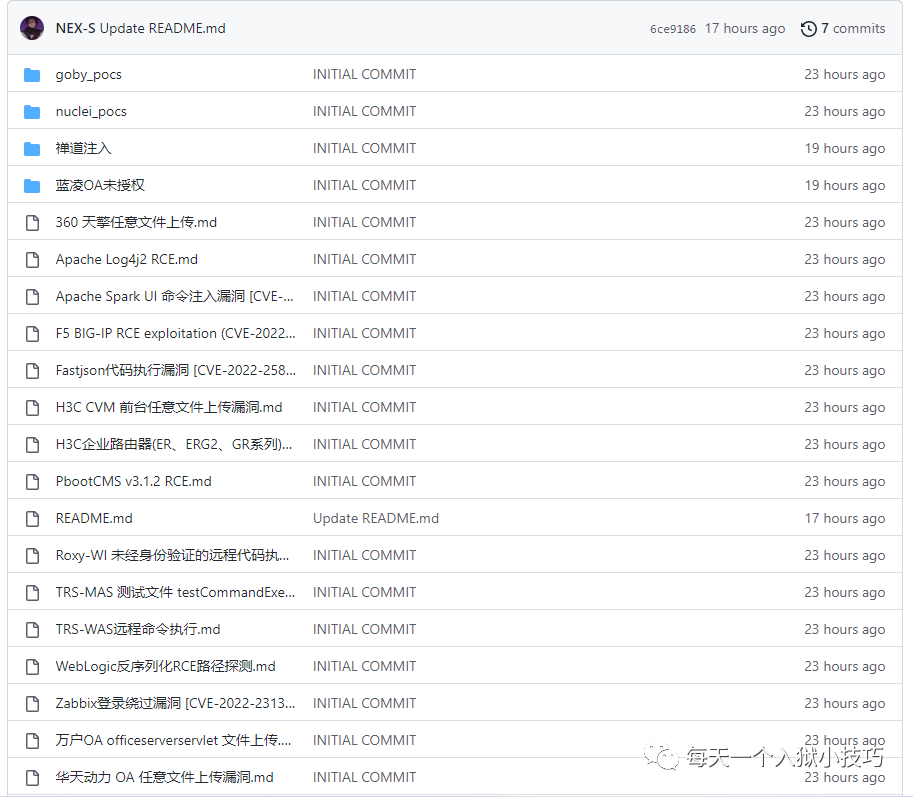
Task: Open Fastjson代码执行漏洞 file
Action: [176, 370]
